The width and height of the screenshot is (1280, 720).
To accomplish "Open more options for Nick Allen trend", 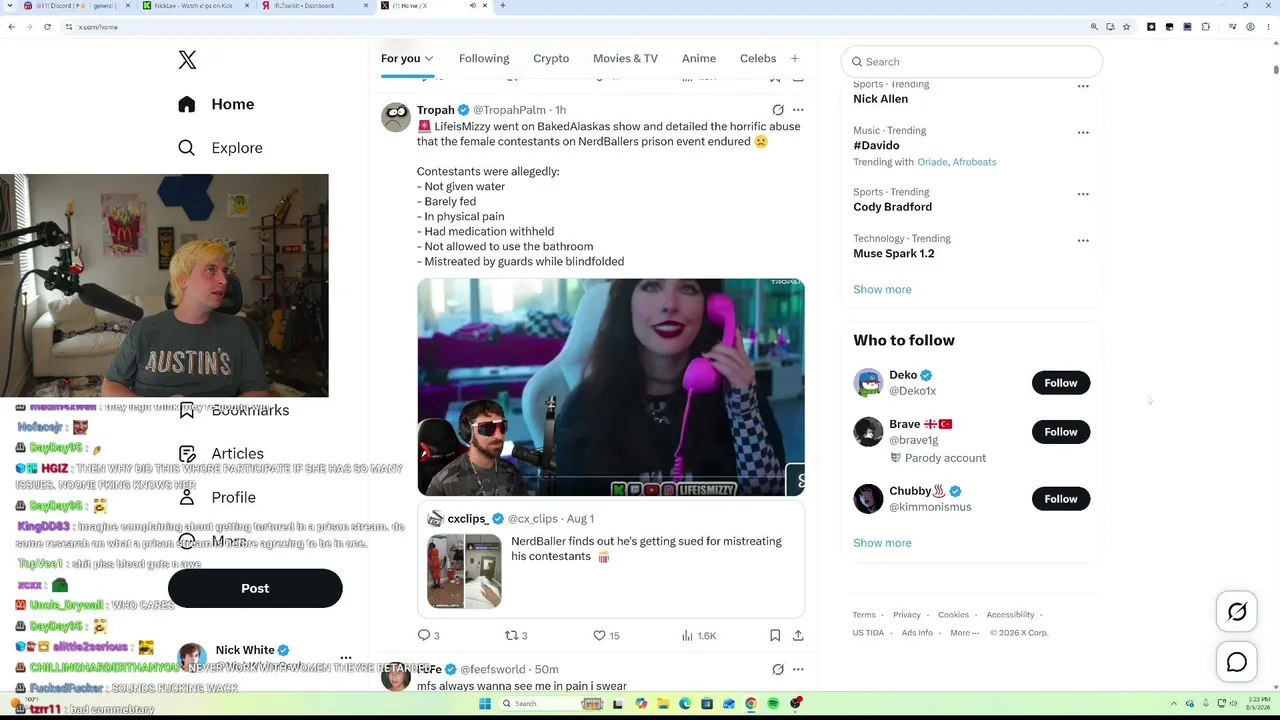I will pos(1083,87).
